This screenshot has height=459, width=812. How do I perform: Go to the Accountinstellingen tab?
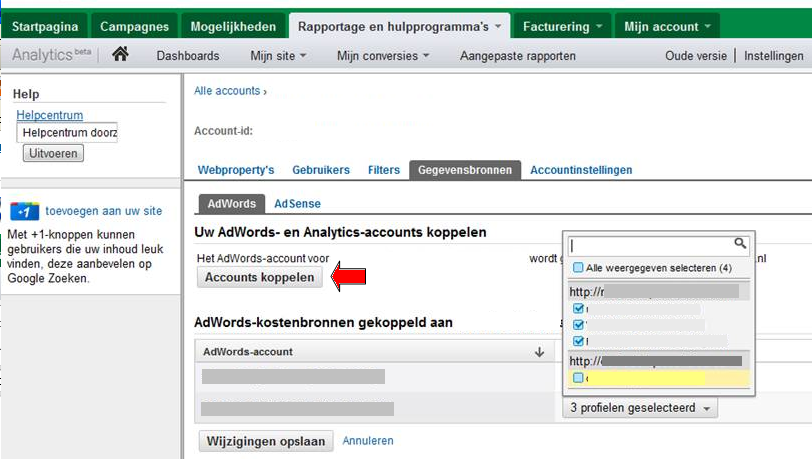(581, 170)
